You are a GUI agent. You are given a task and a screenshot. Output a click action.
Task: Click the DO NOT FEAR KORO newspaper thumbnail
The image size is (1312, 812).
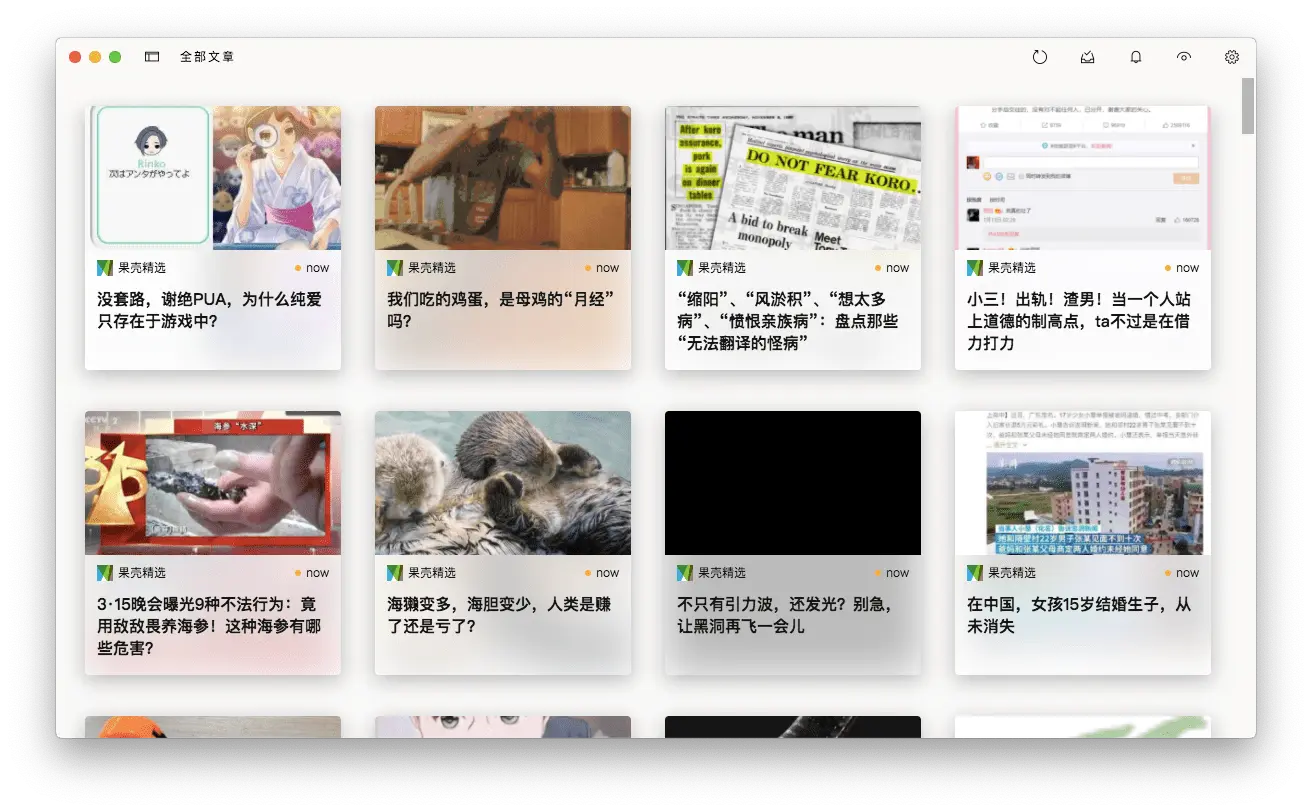point(792,178)
